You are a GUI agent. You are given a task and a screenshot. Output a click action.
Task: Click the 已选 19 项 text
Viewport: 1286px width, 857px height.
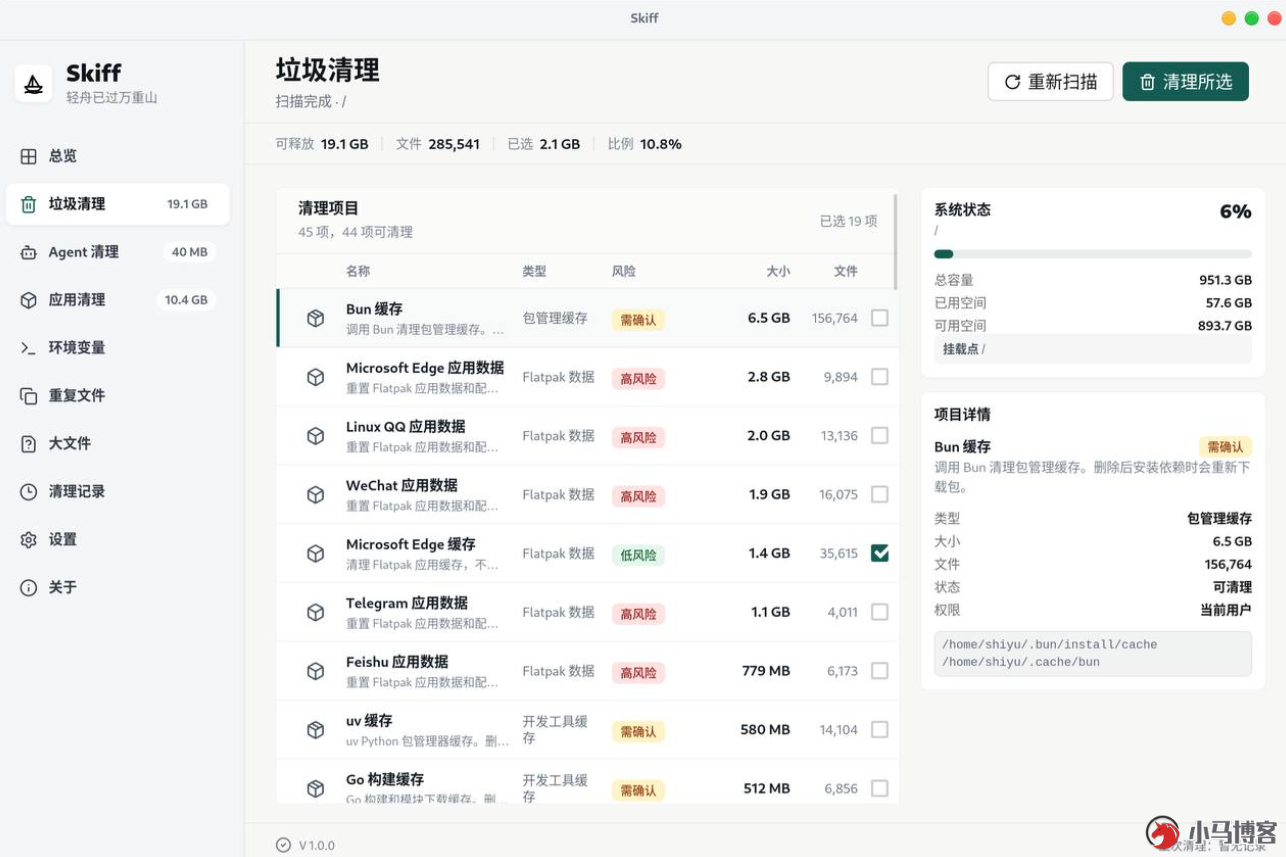coord(848,221)
